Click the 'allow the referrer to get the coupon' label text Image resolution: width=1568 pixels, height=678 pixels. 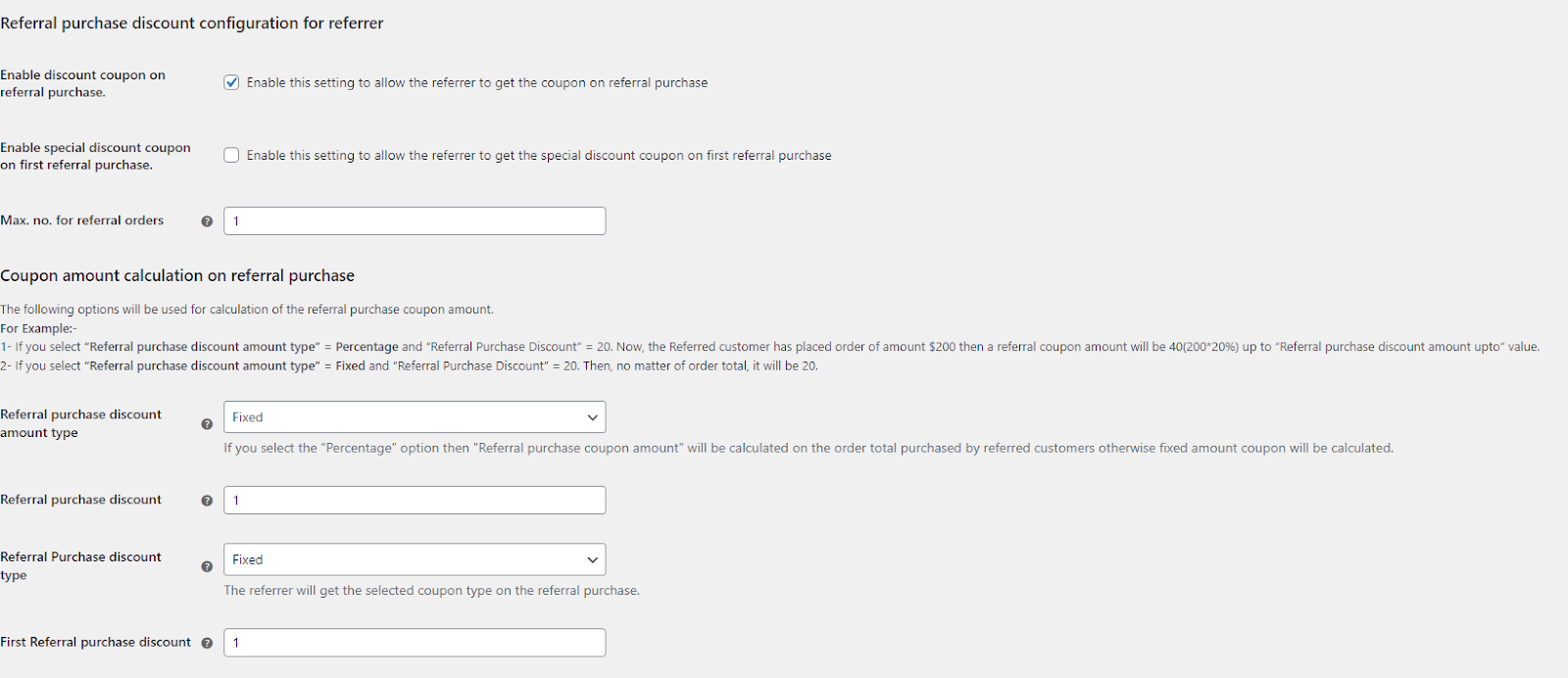click(x=477, y=83)
